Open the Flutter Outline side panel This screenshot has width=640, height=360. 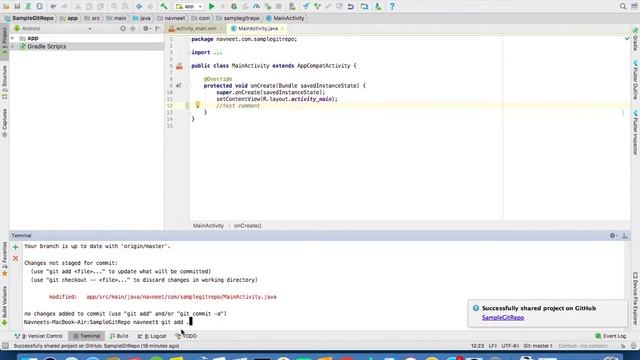tap(636, 80)
